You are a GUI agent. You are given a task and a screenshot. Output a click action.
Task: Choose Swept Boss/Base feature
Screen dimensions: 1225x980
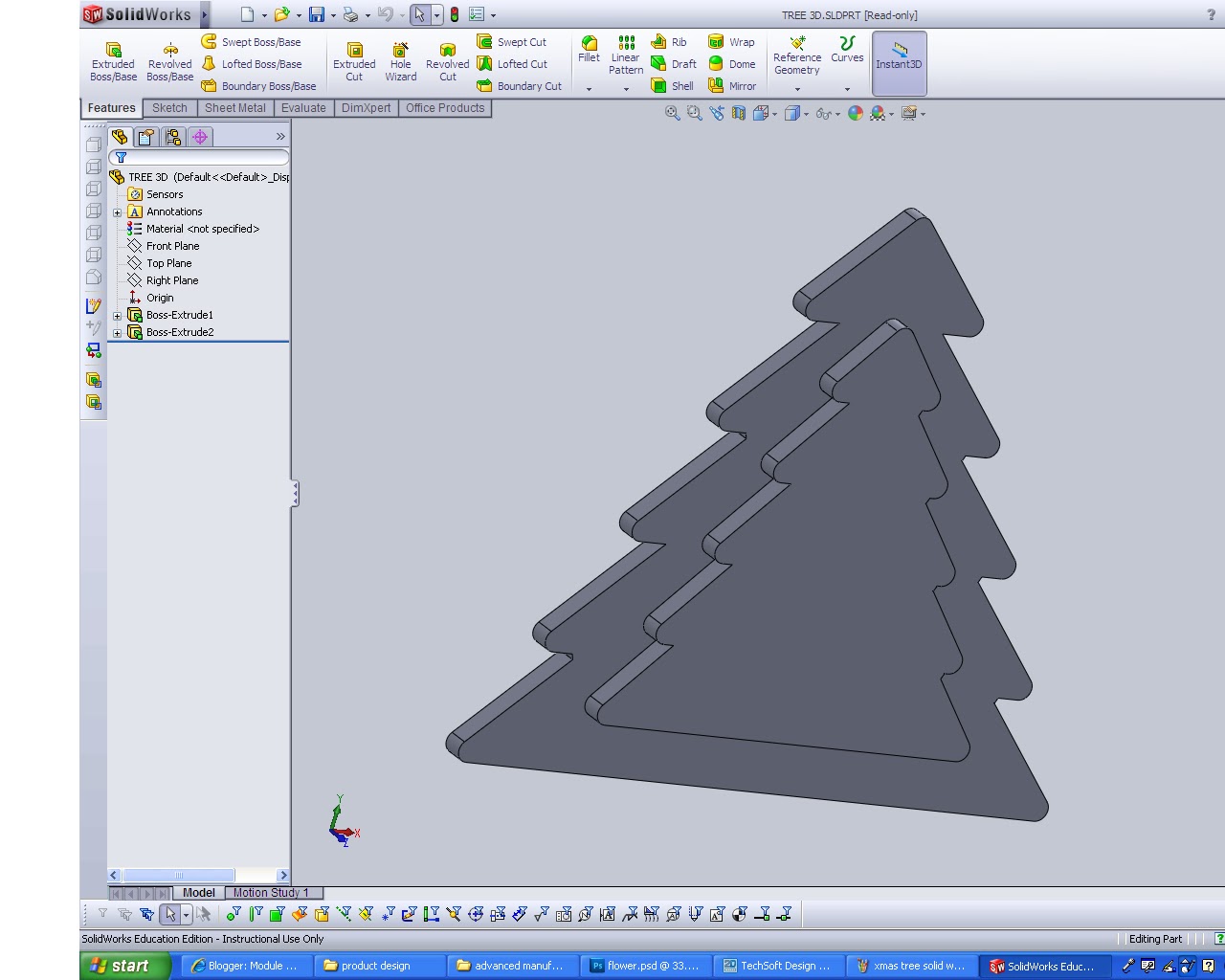point(252,42)
